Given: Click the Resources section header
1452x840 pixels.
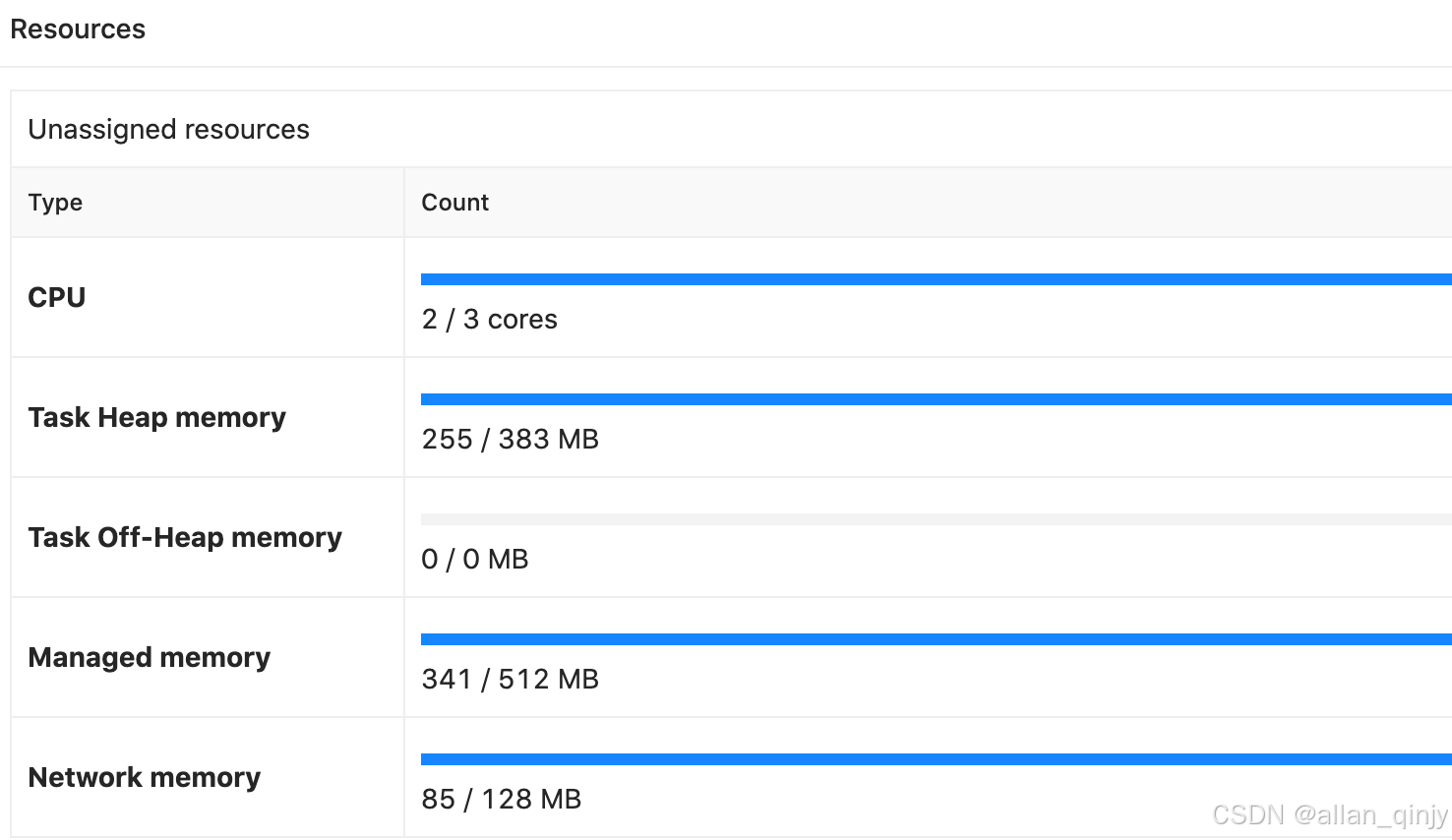Looking at the screenshot, I should pos(78,29).
